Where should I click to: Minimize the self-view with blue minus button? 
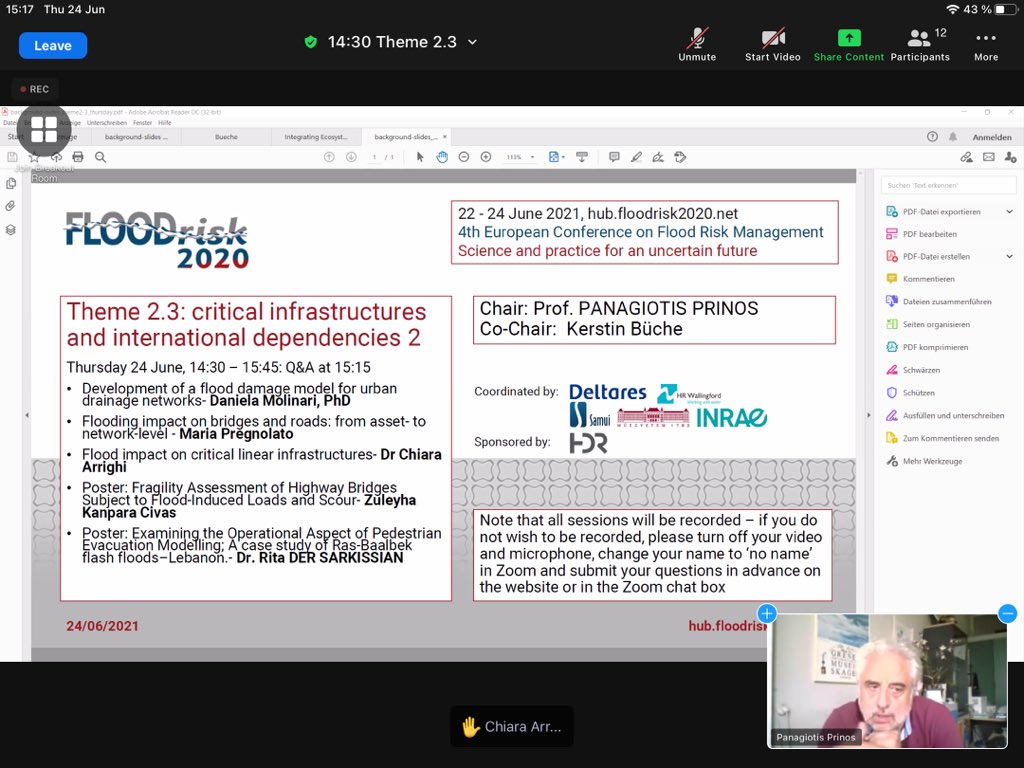click(1008, 613)
